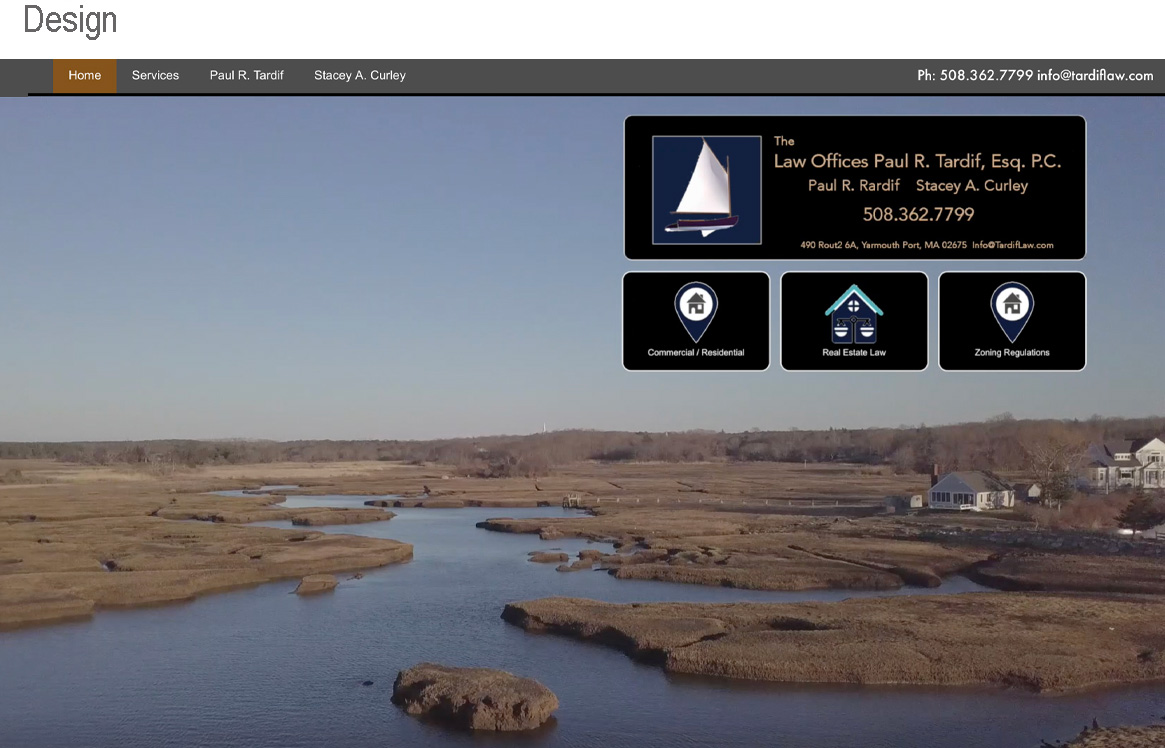Click the info@tardiflaw.com email link
1165x748 pixels.
tap(1094, 75)
